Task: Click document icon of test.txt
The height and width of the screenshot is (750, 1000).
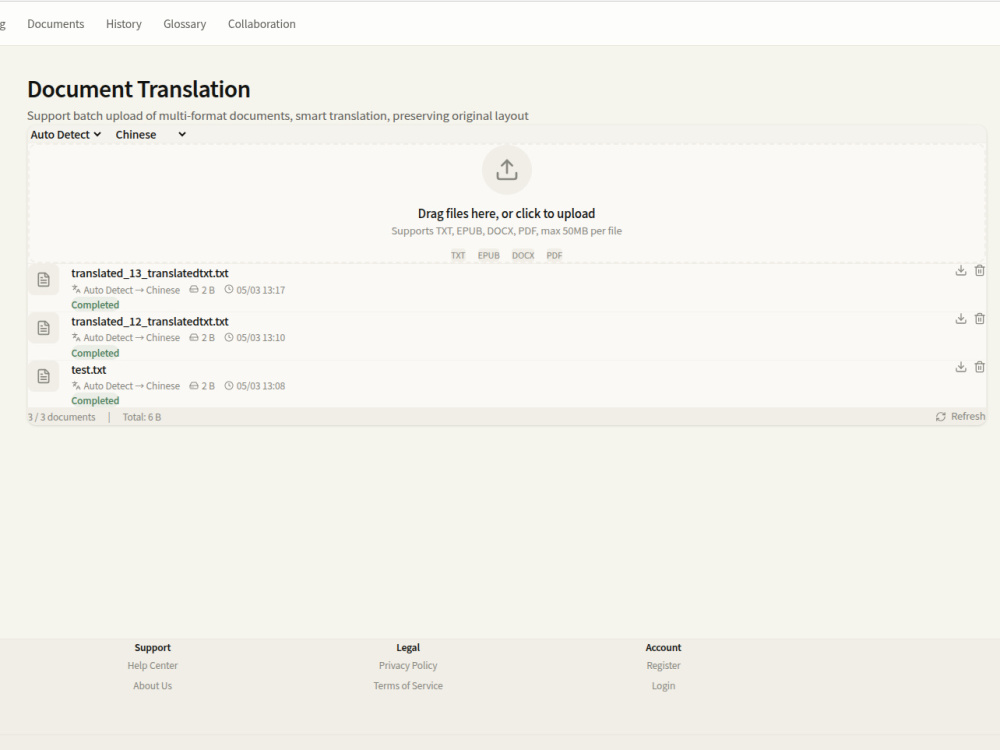Action: tap(43, 376)
